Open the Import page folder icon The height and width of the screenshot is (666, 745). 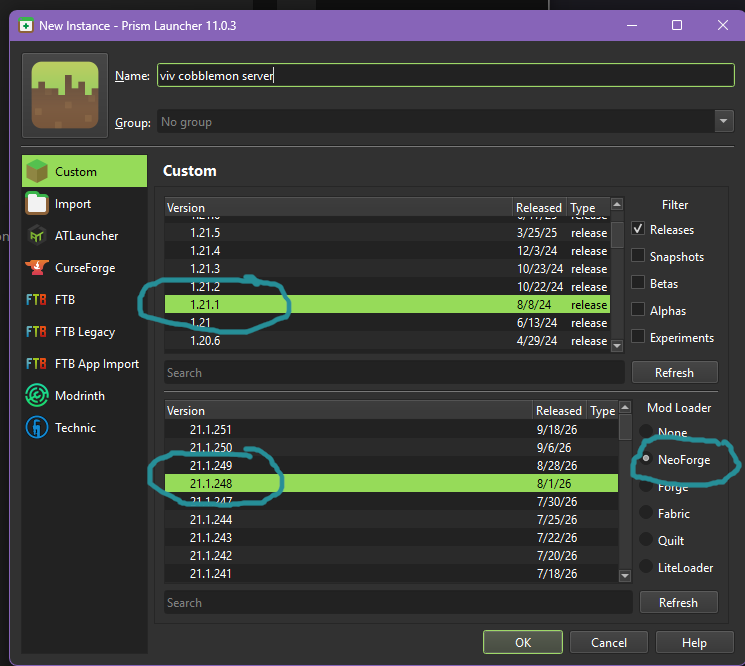pyautogui.click(x=37, y=203)
